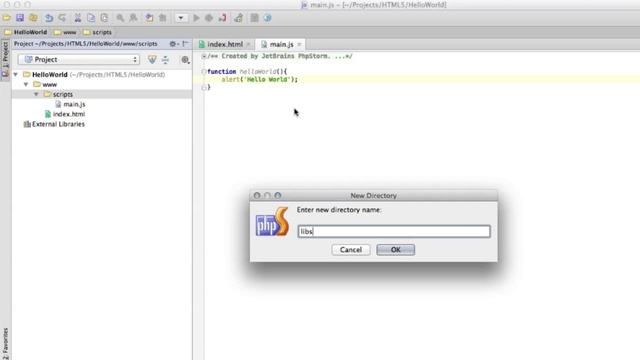The width and height of the screenshot is (640, 360).
Task: Click the Synchronize toolbar icon
Action: (33, 18)
